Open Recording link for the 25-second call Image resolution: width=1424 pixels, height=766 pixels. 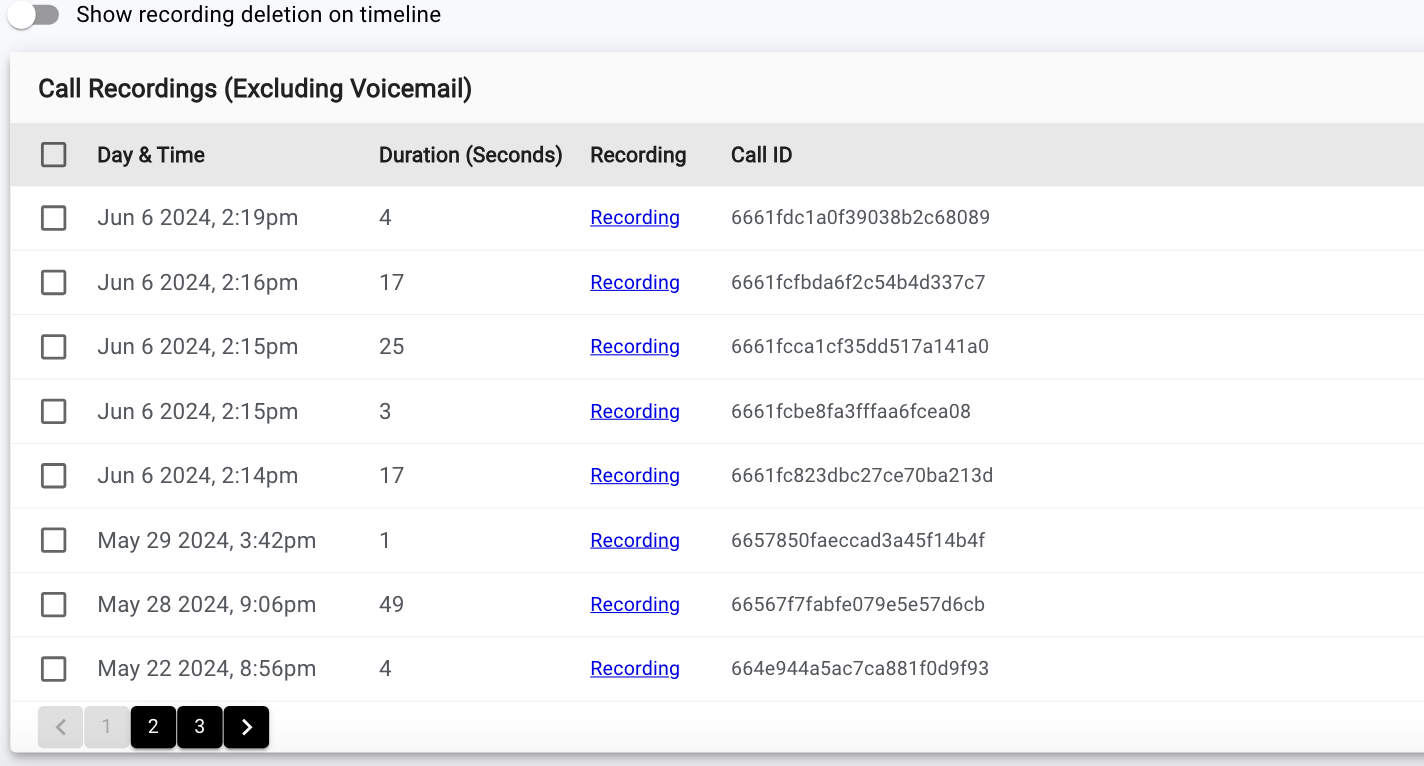coord(635,347)
